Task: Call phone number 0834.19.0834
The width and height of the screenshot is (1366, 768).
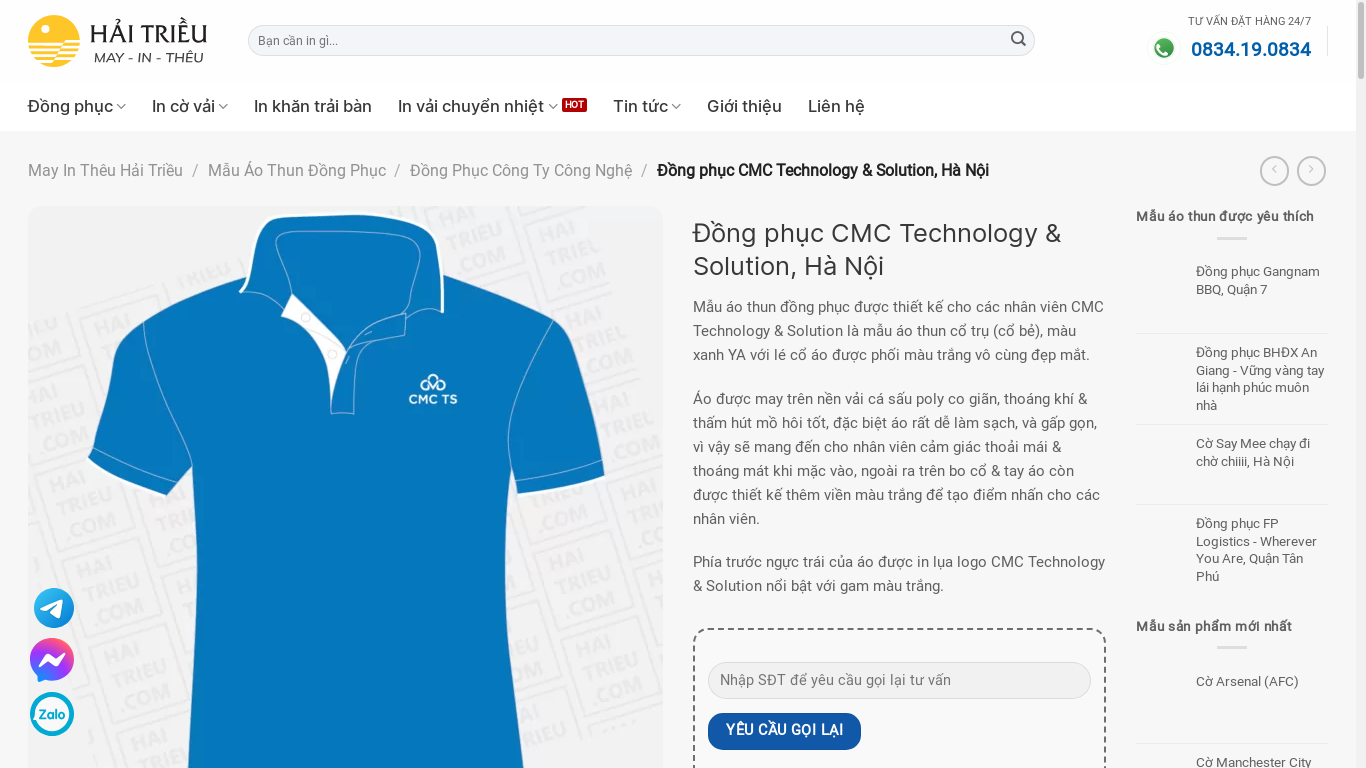Action: click(x=1251, y=49)
